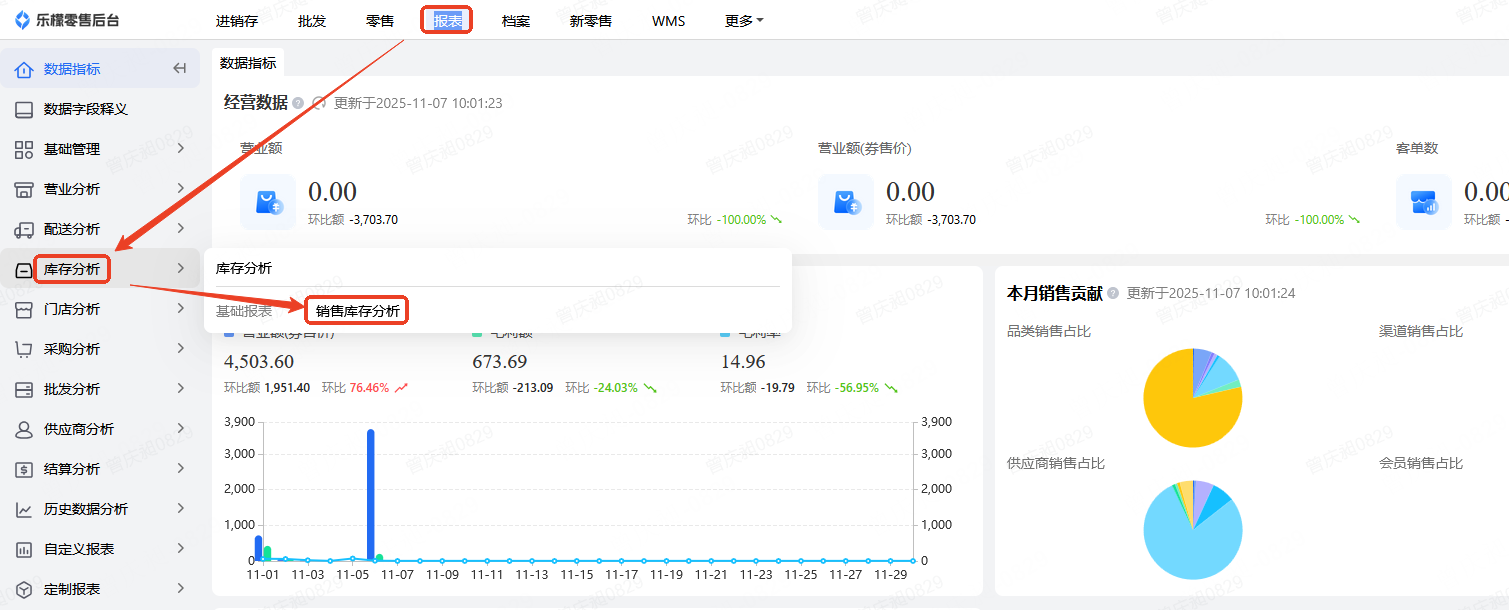
Task: Open 销售库存分析 in the popup
Action: click(358, 311)
